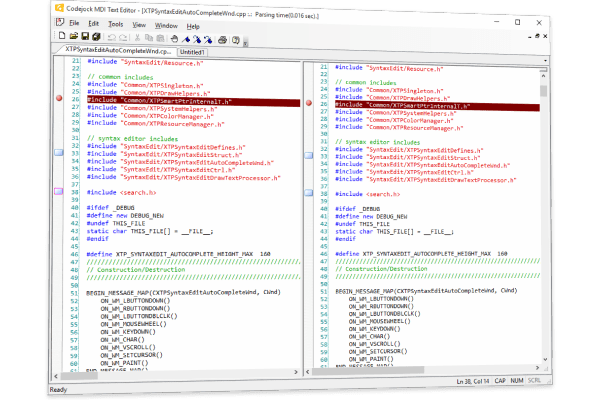Close the MDI child document
The width and height of the screenshot is (600, 400).
545,36
